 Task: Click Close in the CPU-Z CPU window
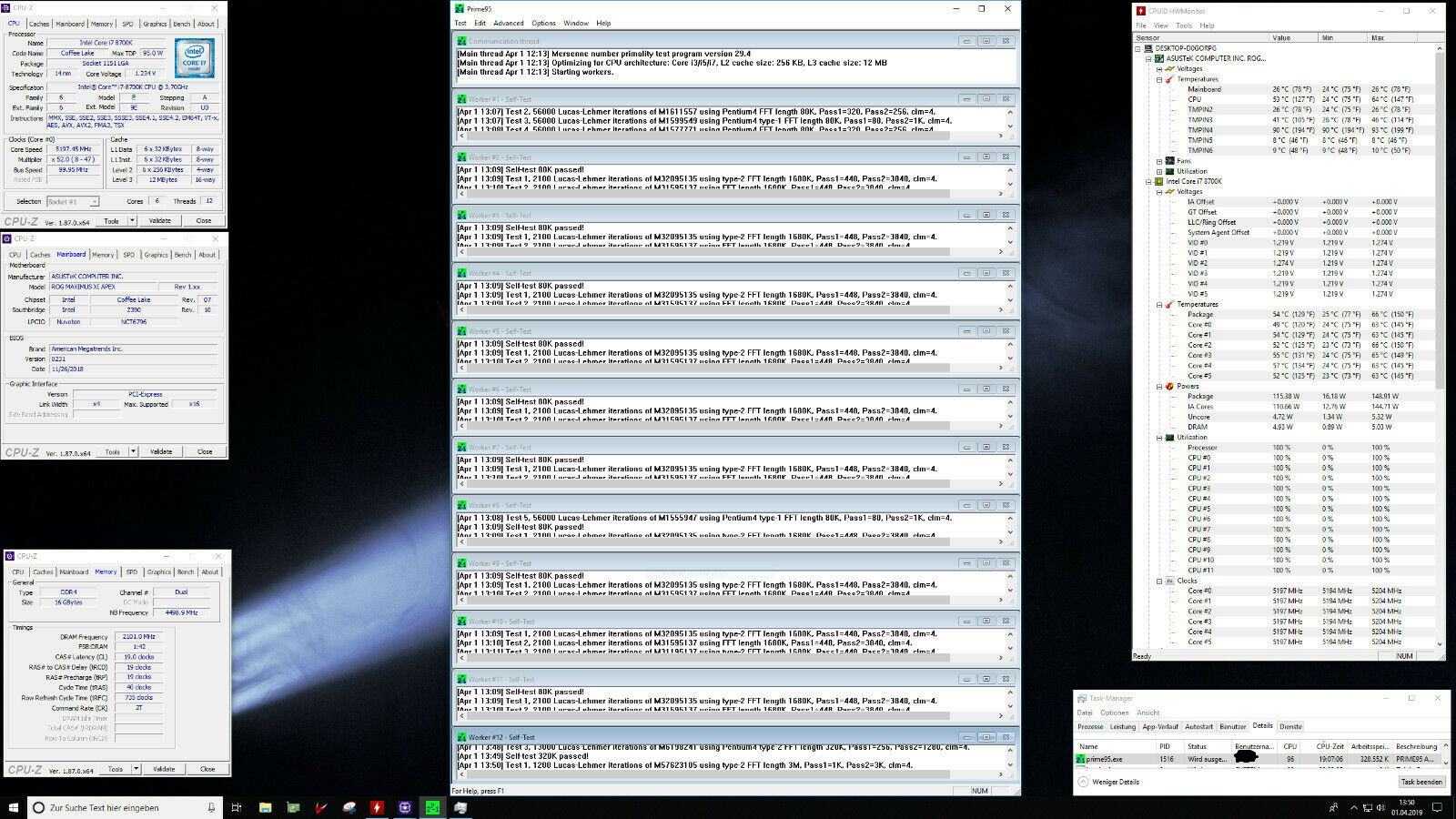[204, 220]
